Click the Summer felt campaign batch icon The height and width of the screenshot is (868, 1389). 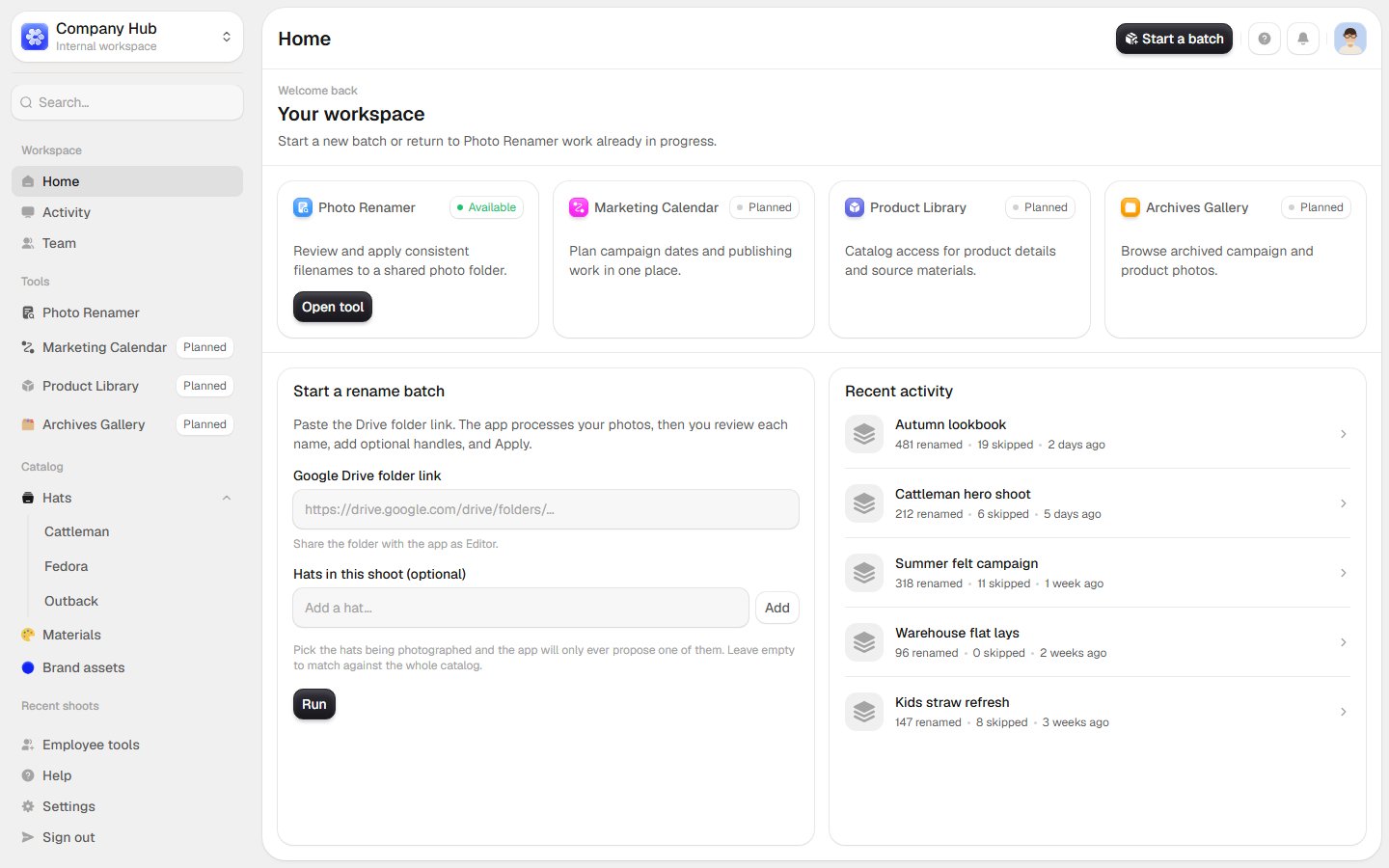click(864, 573)
